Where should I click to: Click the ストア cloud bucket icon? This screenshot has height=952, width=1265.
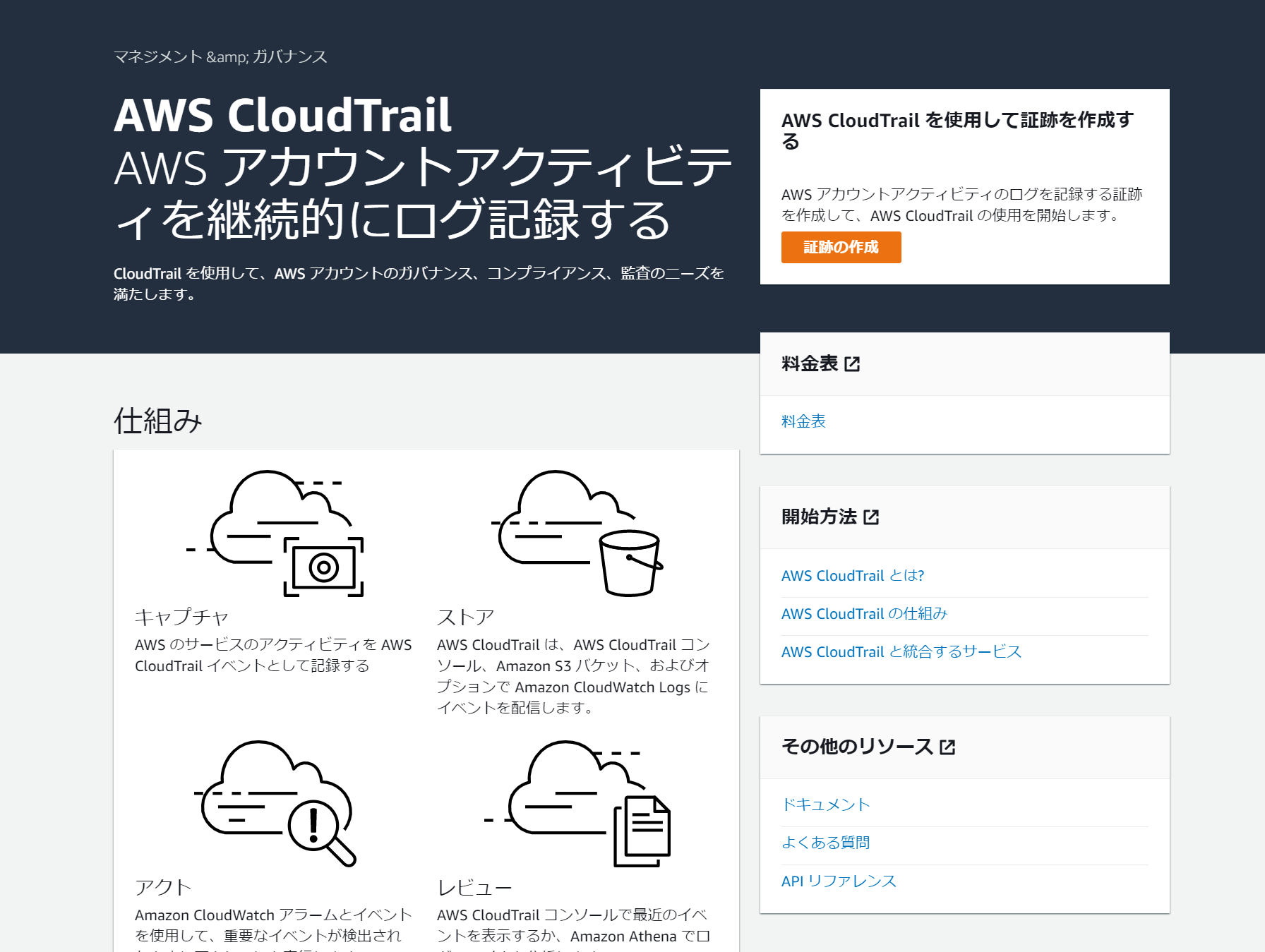[577, 534]
